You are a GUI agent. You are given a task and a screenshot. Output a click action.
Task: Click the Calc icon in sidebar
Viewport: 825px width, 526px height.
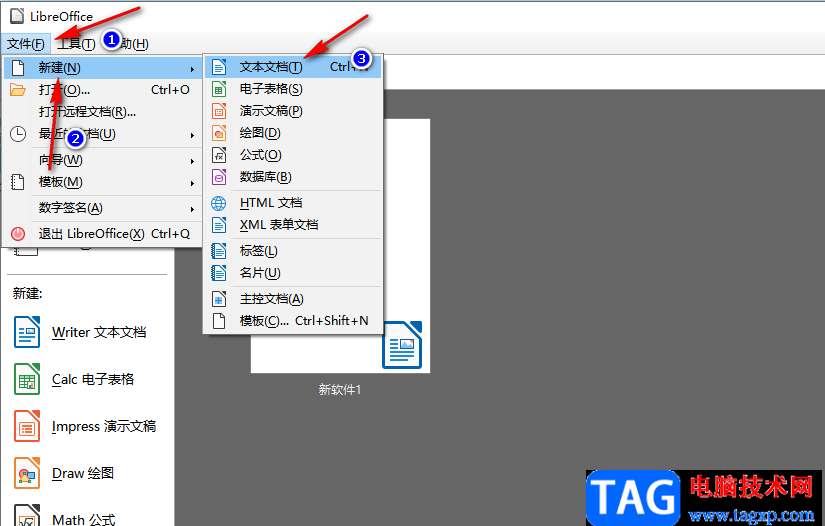27,379
